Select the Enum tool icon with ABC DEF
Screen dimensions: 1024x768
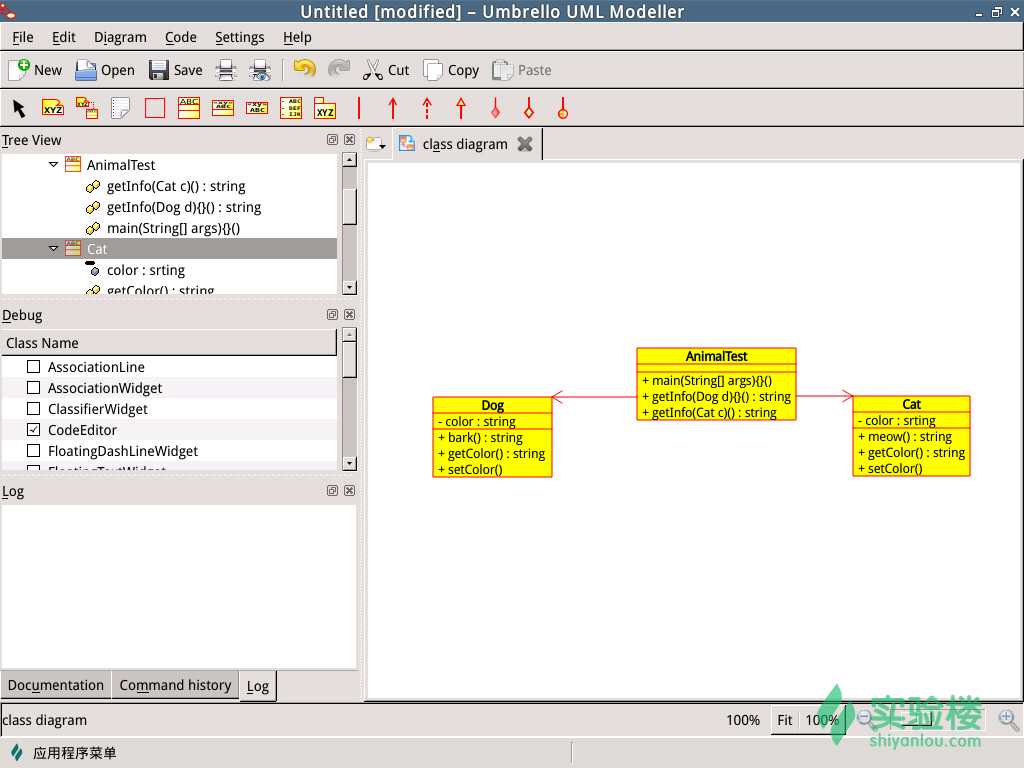point(291,108)
